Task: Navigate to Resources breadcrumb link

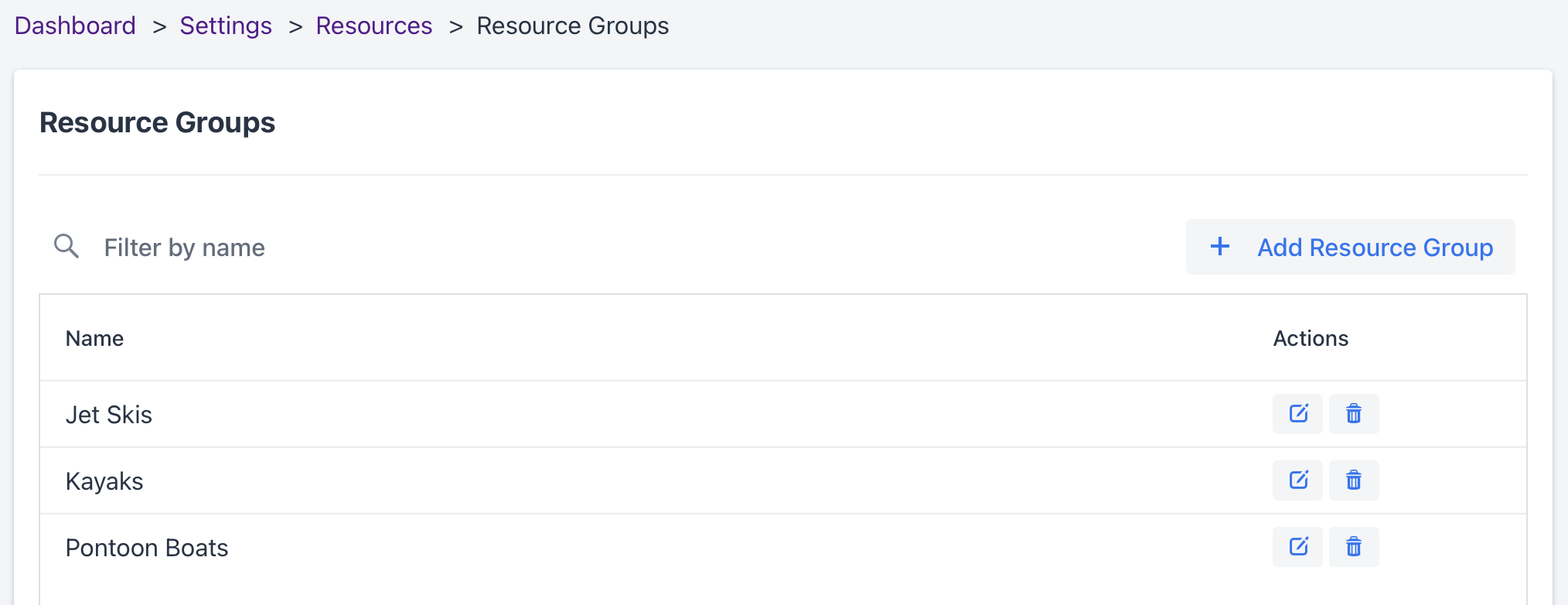Action: coord(374,26)
